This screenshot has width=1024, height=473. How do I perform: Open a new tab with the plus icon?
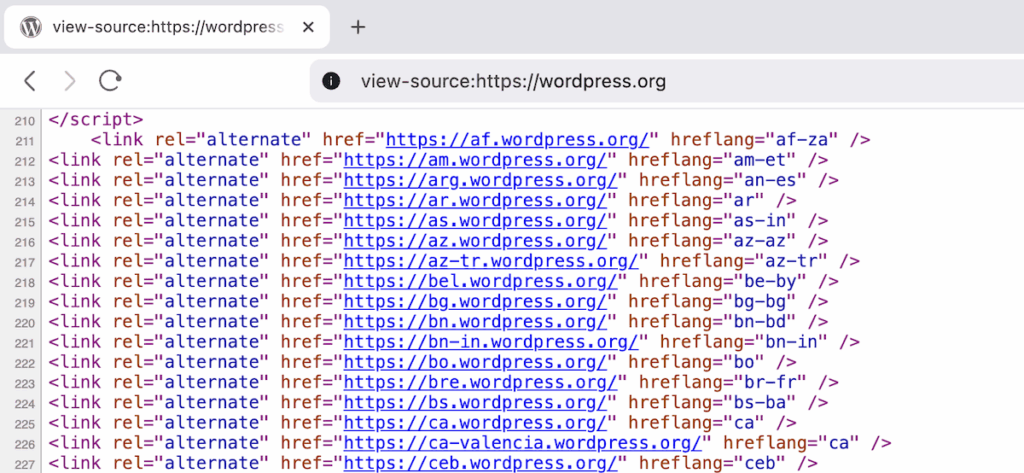click(358, 27)
